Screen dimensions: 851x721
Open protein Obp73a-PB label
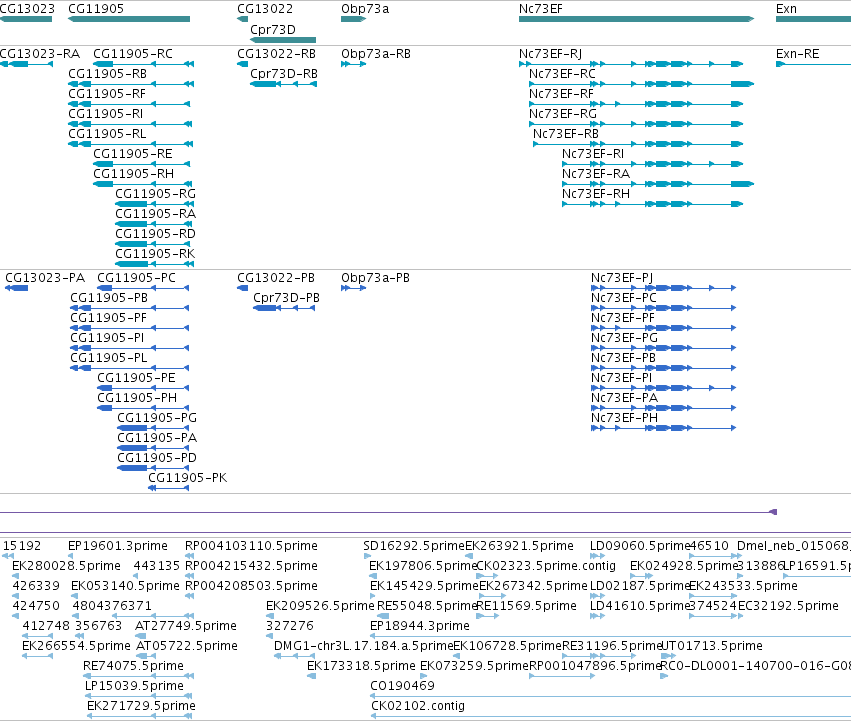pyautogui.click(x=375, y=278)
